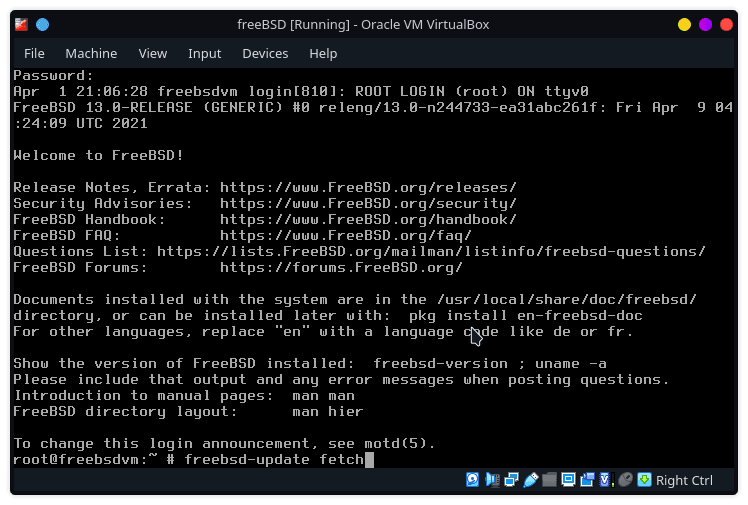Viewport: 748px width, 505px height.
Task: Click the 'root@freebsdvm:~ #' prompt
Action: point(94,460)
